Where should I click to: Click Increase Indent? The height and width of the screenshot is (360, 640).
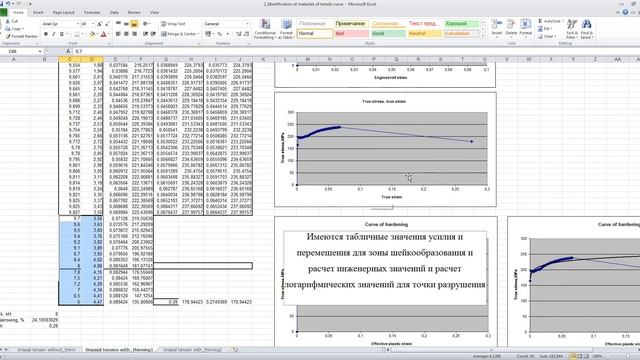point(153,34)
